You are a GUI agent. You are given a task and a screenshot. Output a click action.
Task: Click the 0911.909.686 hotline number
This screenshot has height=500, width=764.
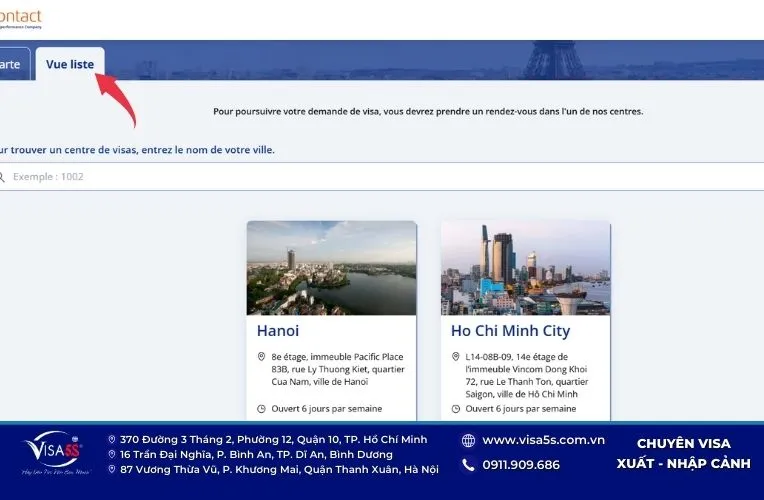[521, 465]
